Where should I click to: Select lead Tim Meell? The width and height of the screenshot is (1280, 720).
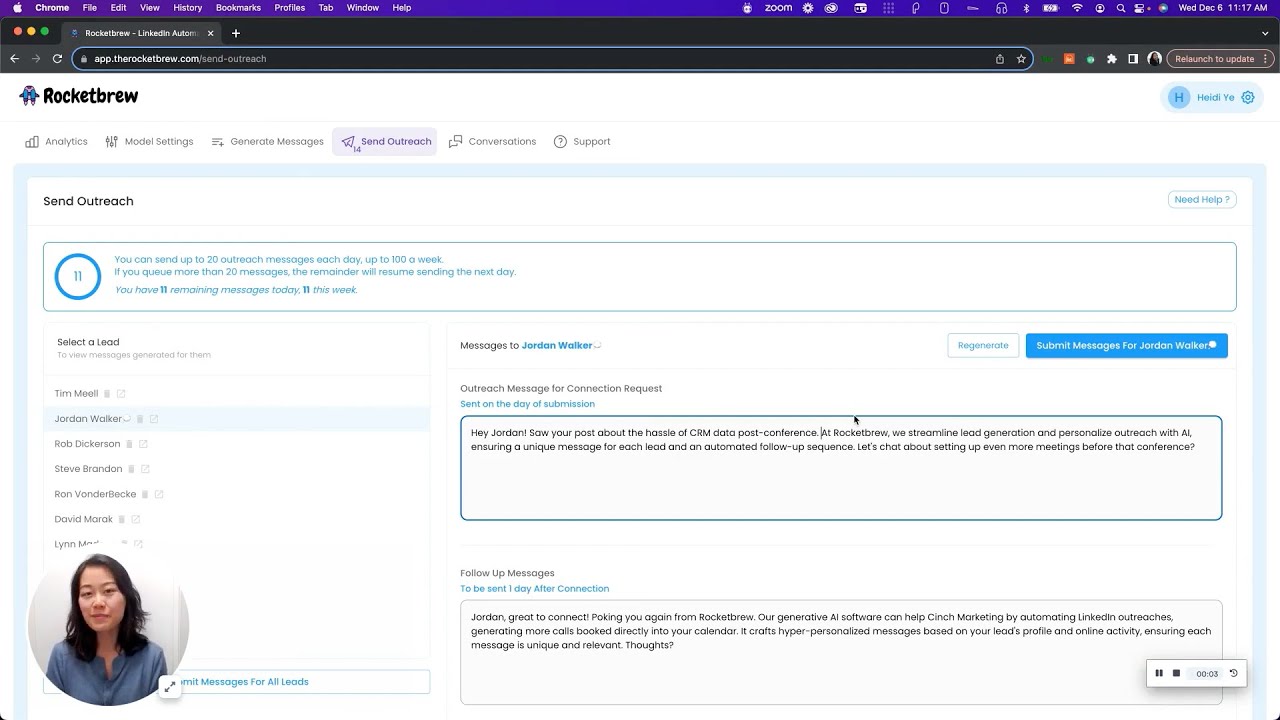click(76, 394)
